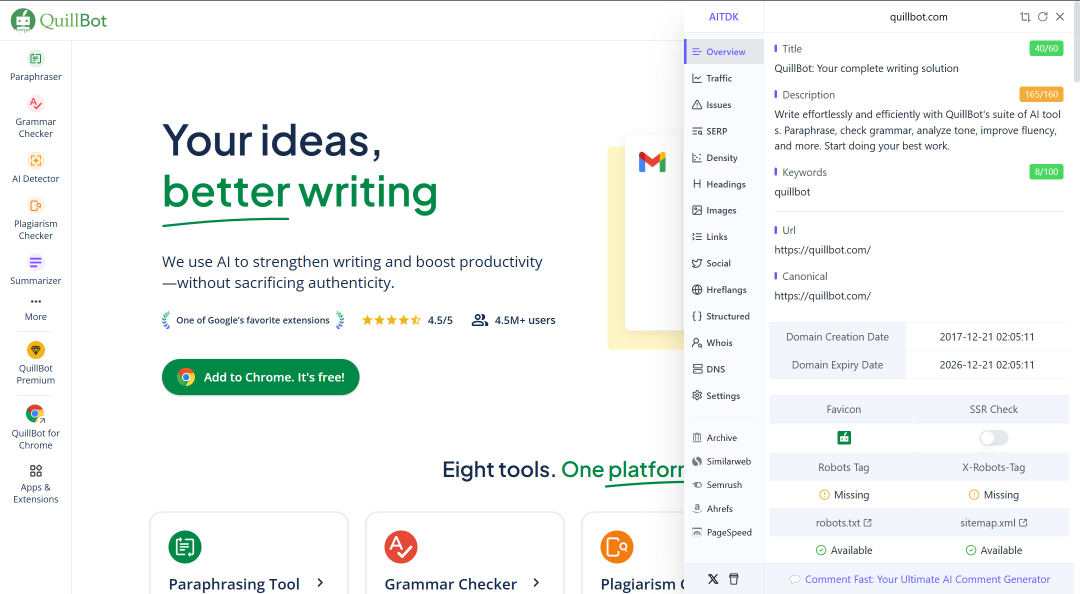Screen dimensions: 1080x594
Task: Open the Whois tab in AITDK
Action: point(724,342)
